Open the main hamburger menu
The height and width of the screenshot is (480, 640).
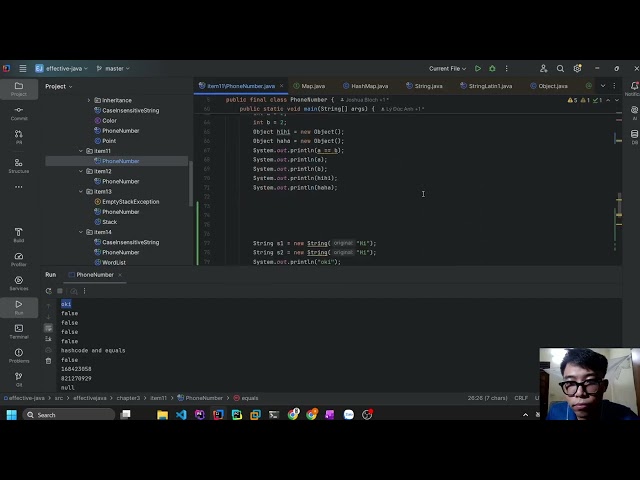(x=23, y=69)
